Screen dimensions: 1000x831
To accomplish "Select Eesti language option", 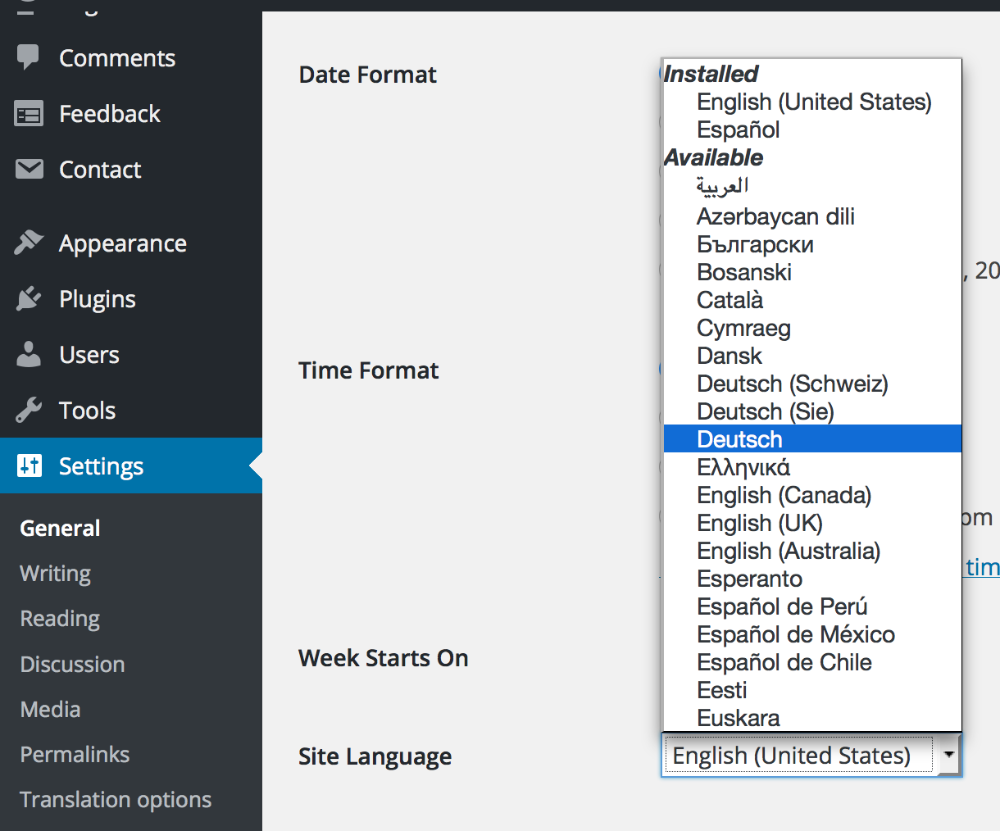I will tap(812, 690).
